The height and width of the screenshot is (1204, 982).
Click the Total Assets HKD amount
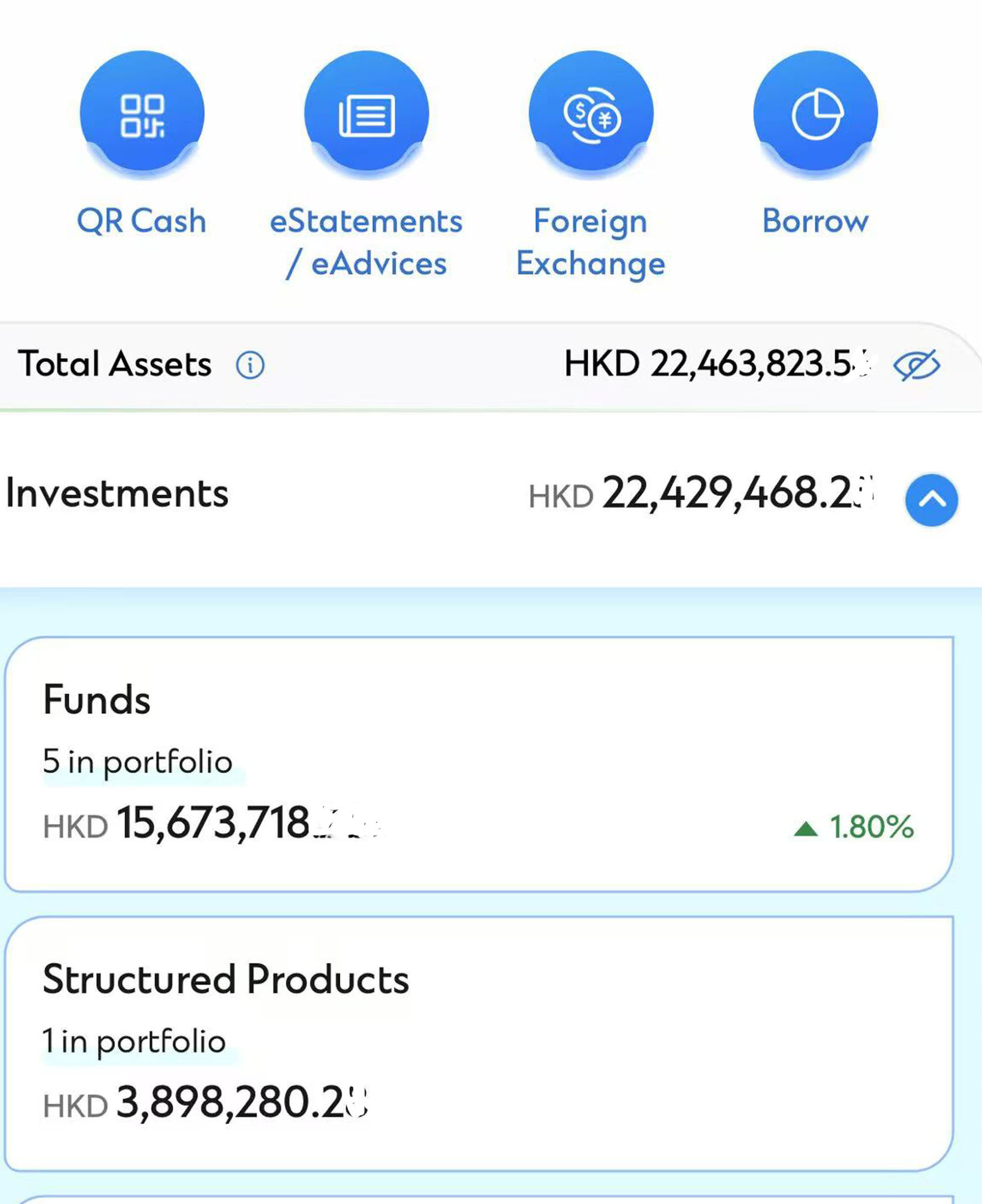click(x=719, y=364)
